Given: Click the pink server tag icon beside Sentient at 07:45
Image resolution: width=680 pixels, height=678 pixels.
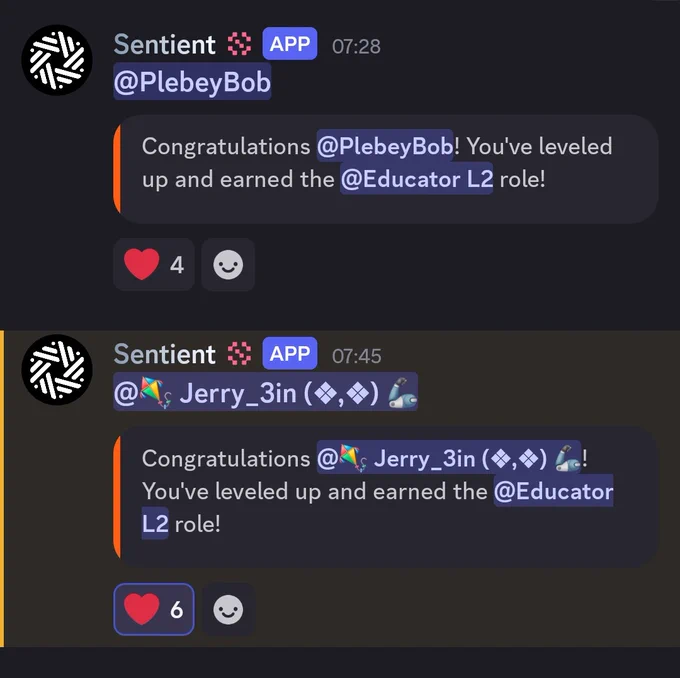Looking at the screenshot, I should [x=239, y=355].
